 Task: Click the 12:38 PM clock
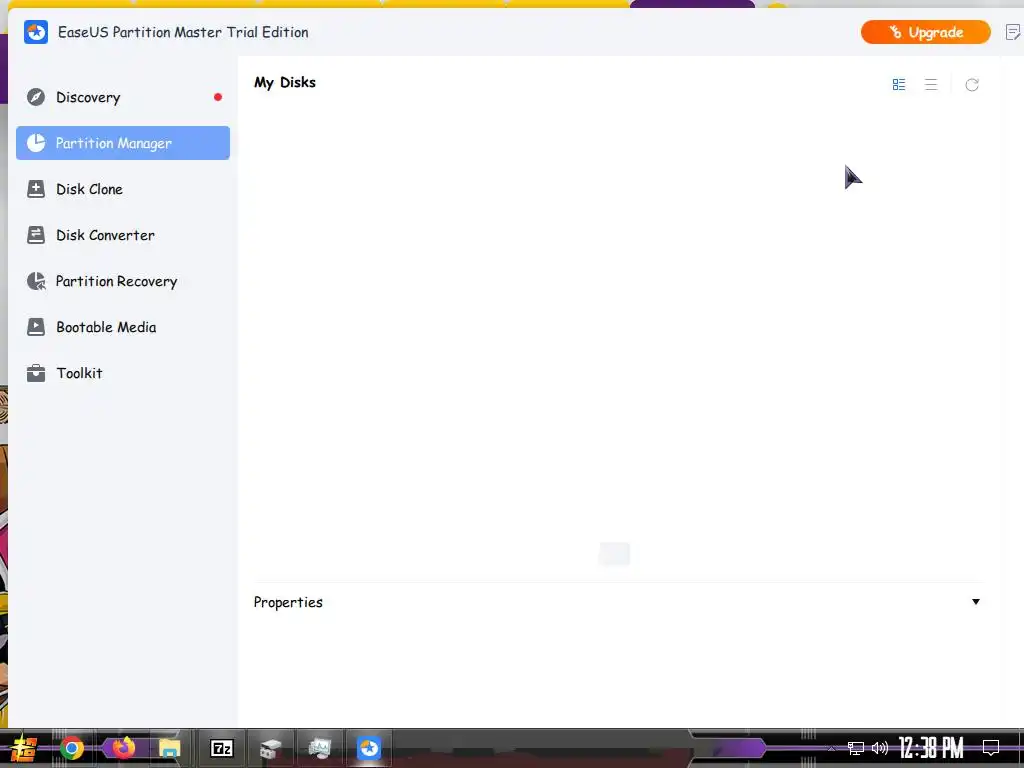coord(931,748)
